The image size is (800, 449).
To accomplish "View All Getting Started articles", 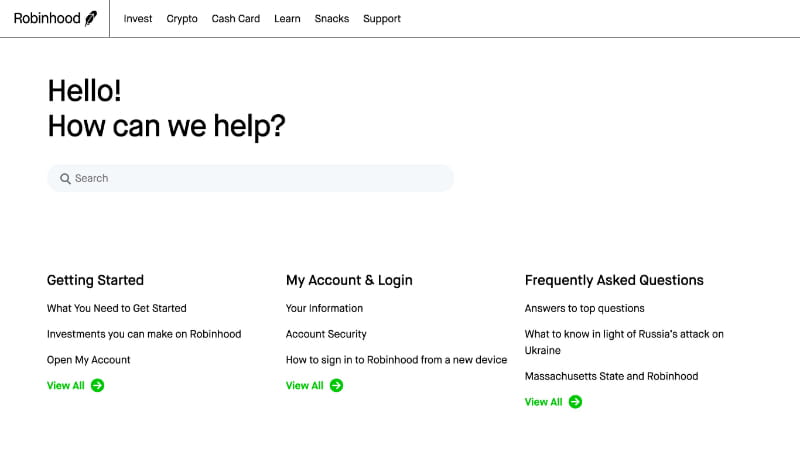I will 66,386.
